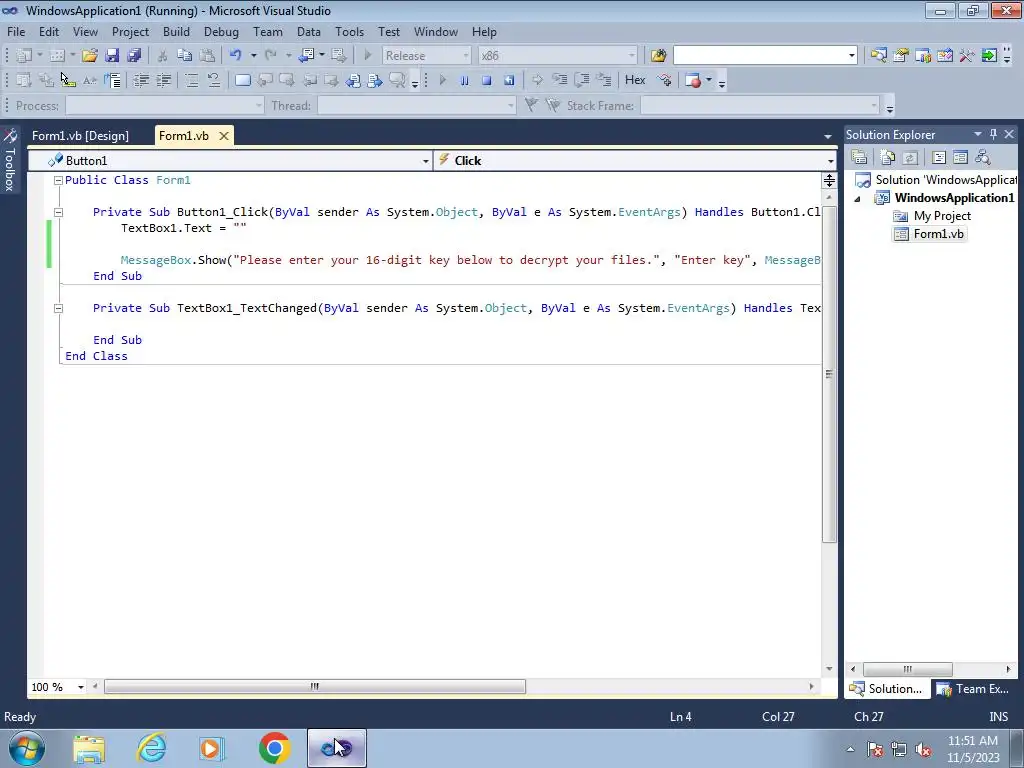Open the Button1 class name dropdown
Viewport: 1024px width, 768px height.
(x=425, y=161)
